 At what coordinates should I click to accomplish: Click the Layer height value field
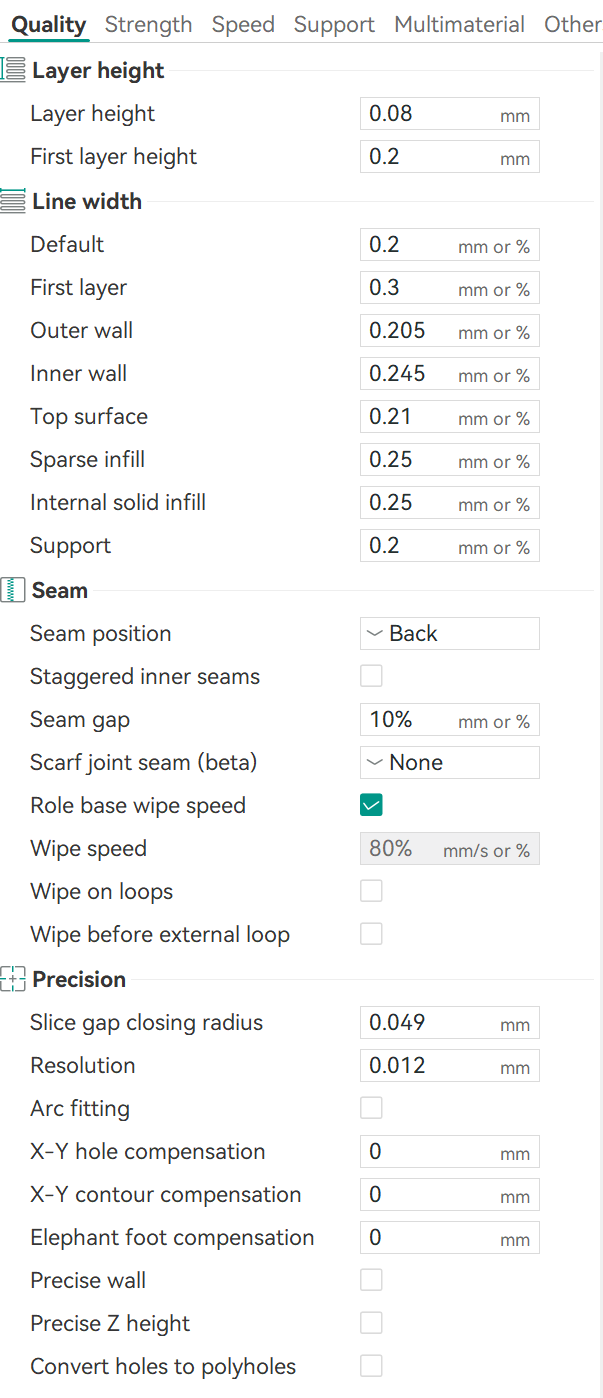pyautogui.click(x=430, y=114)
